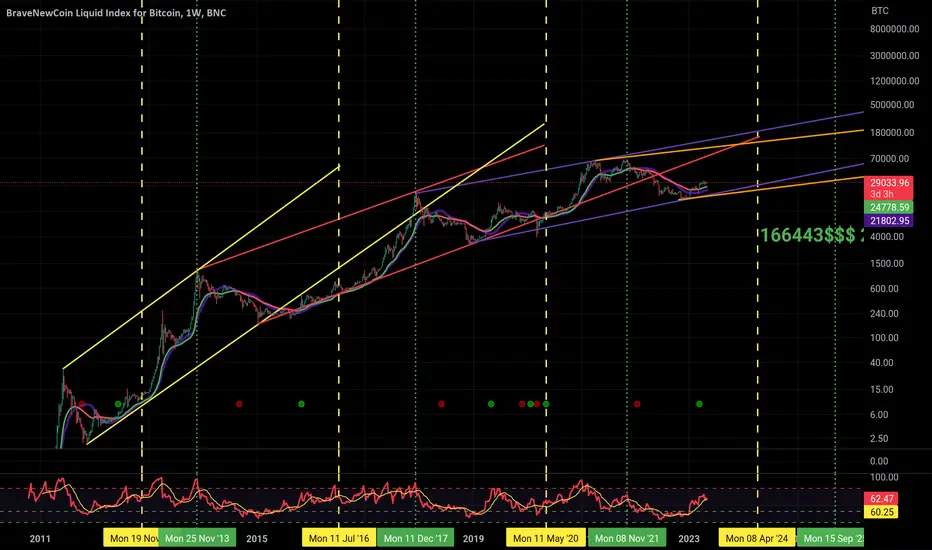This screenshot has height=550, width=932.
Task: Select the red dot marker beneath Nov '21 line
Action: (637, 404)
